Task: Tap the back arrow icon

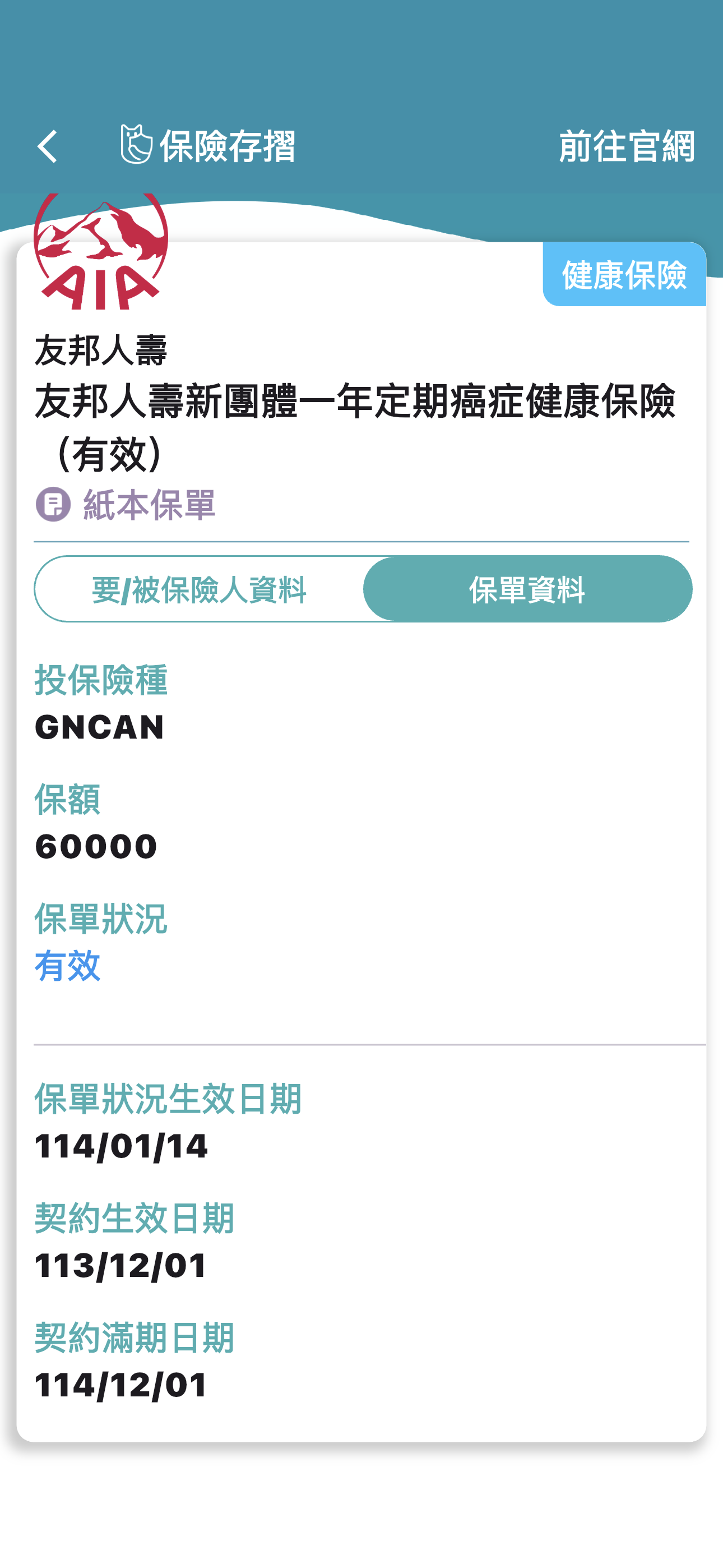Action: (48, 147)
